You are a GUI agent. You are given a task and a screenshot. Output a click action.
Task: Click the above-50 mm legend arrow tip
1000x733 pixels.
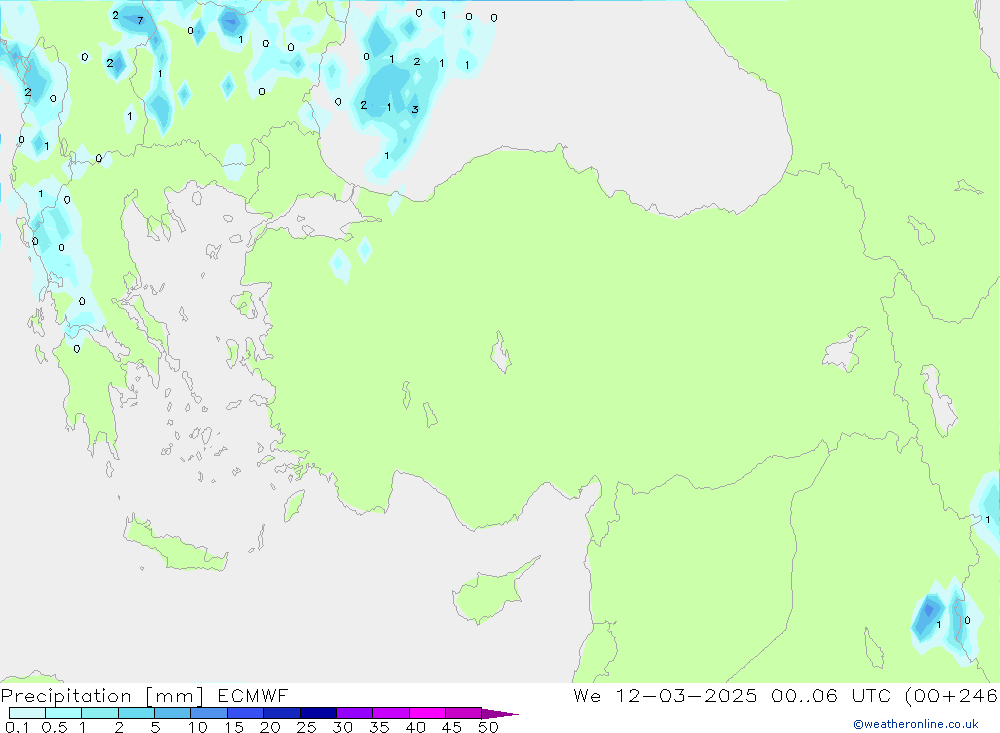tap(500, 714)
